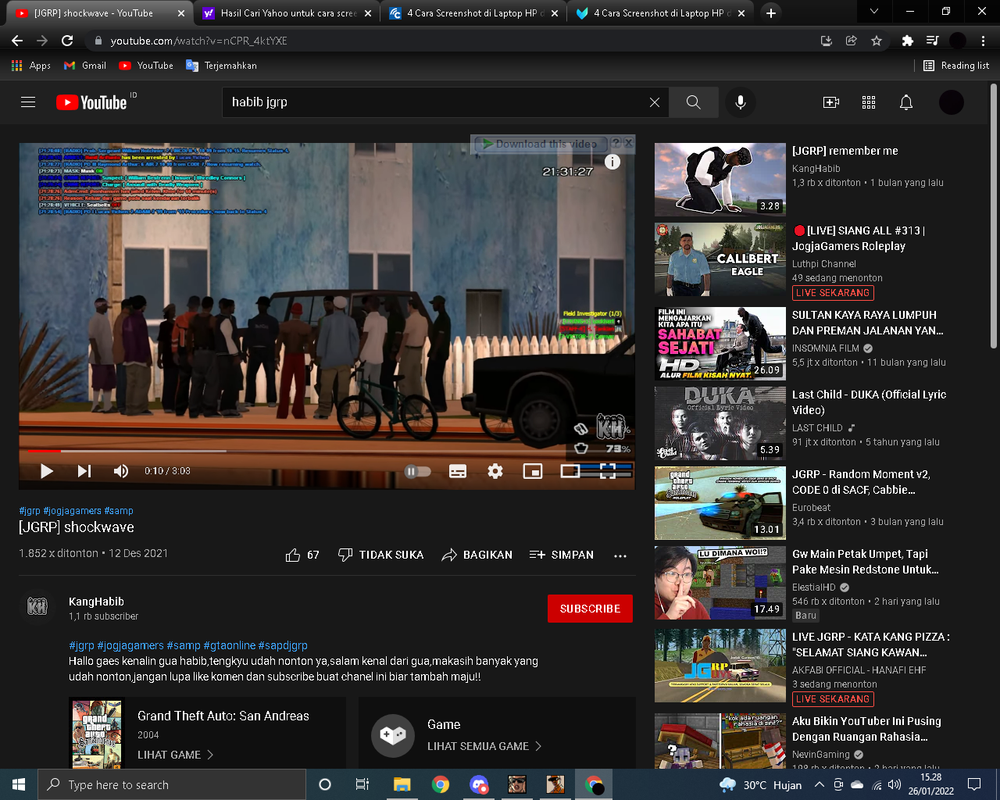Click TIDAK SUKA dislike button
Screen dimensions: 1000x800
click(381, 555)
